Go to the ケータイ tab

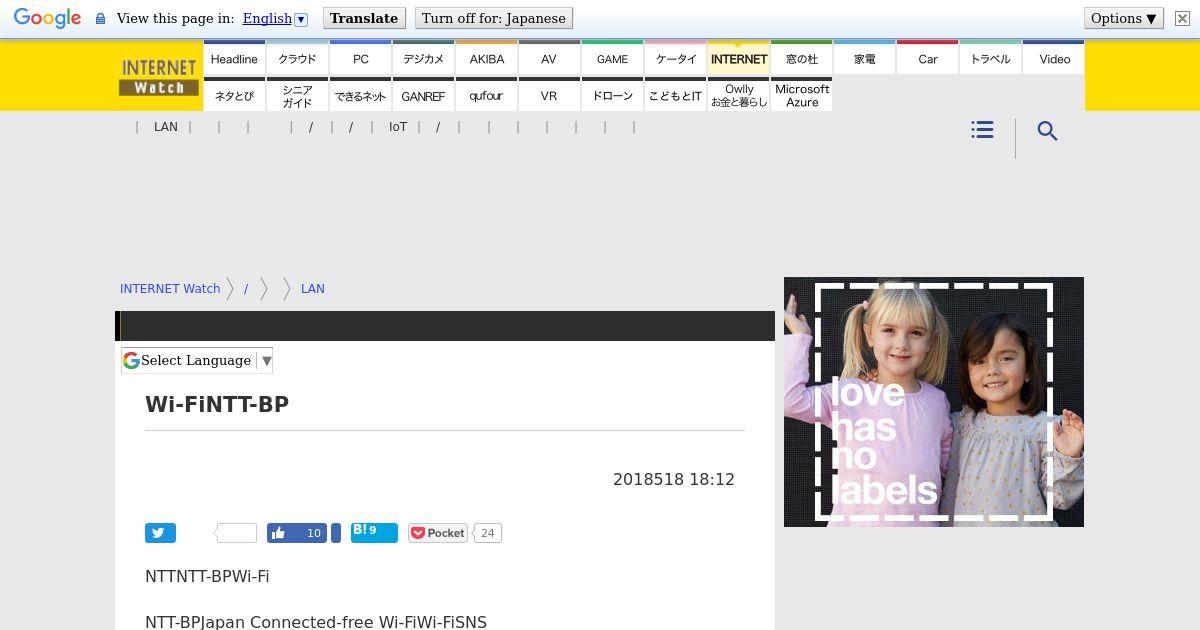click(675, 58)
